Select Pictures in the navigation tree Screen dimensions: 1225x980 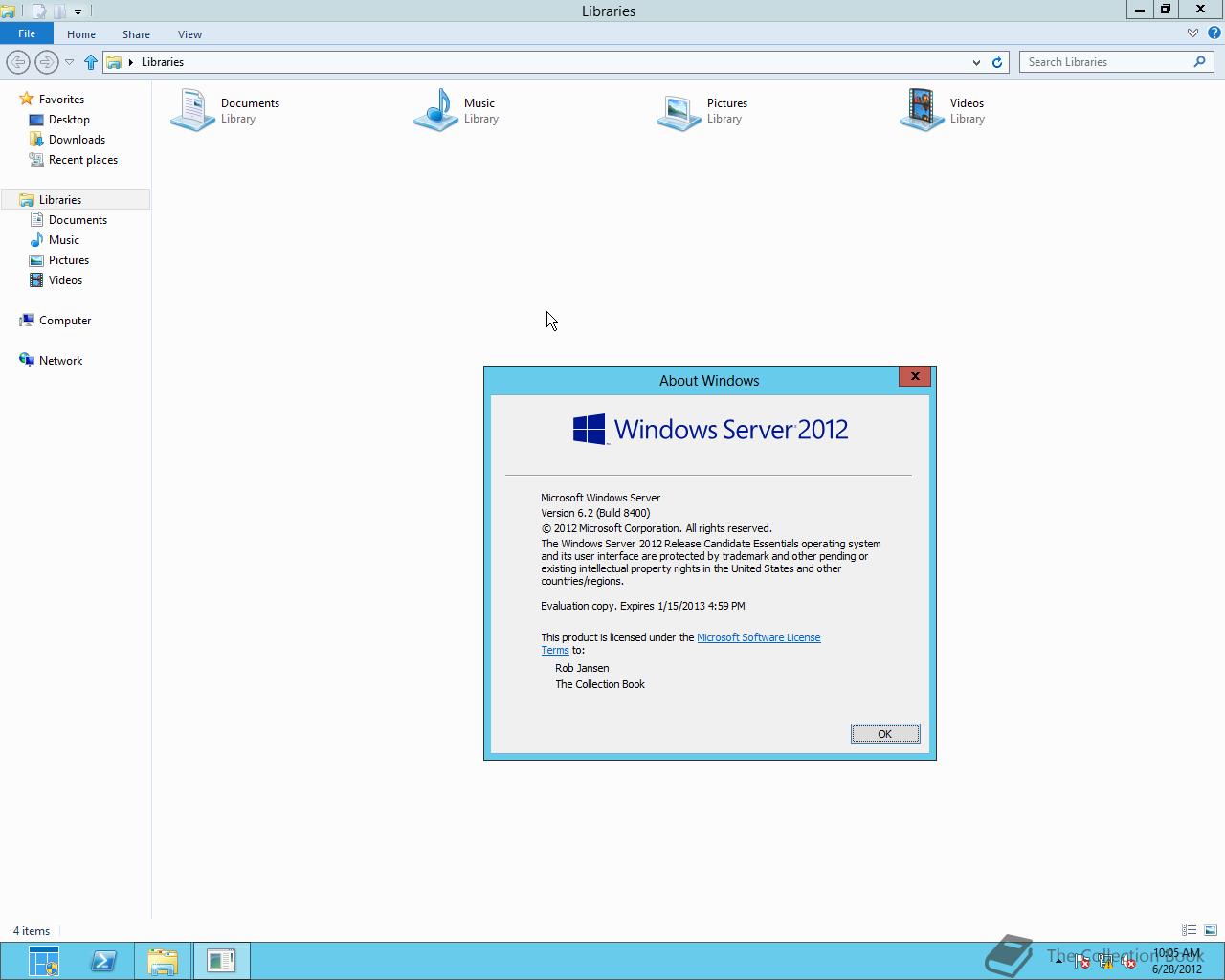tap(69, 260)
